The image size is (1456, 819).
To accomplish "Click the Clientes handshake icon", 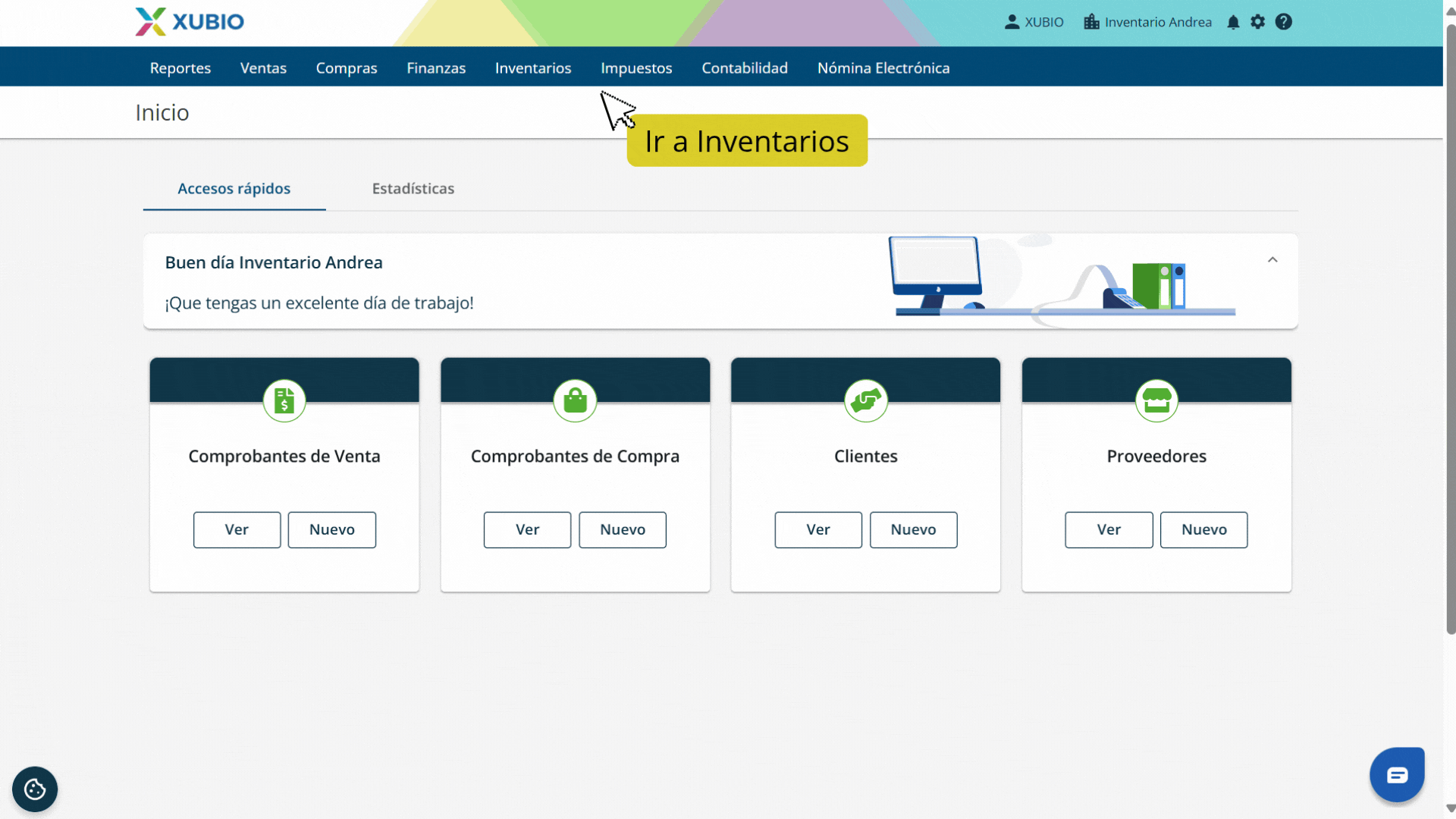I will click(x=865, y=400).
